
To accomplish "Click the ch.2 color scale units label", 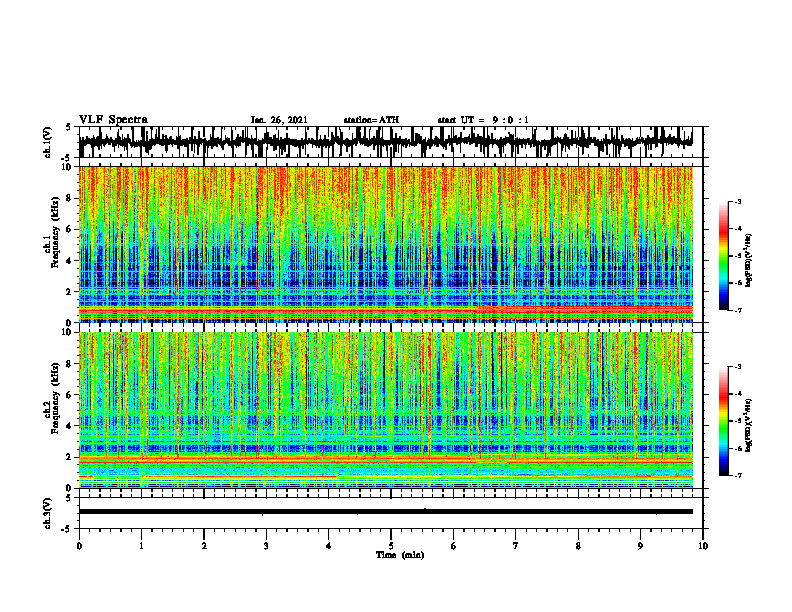I will 749,425.
